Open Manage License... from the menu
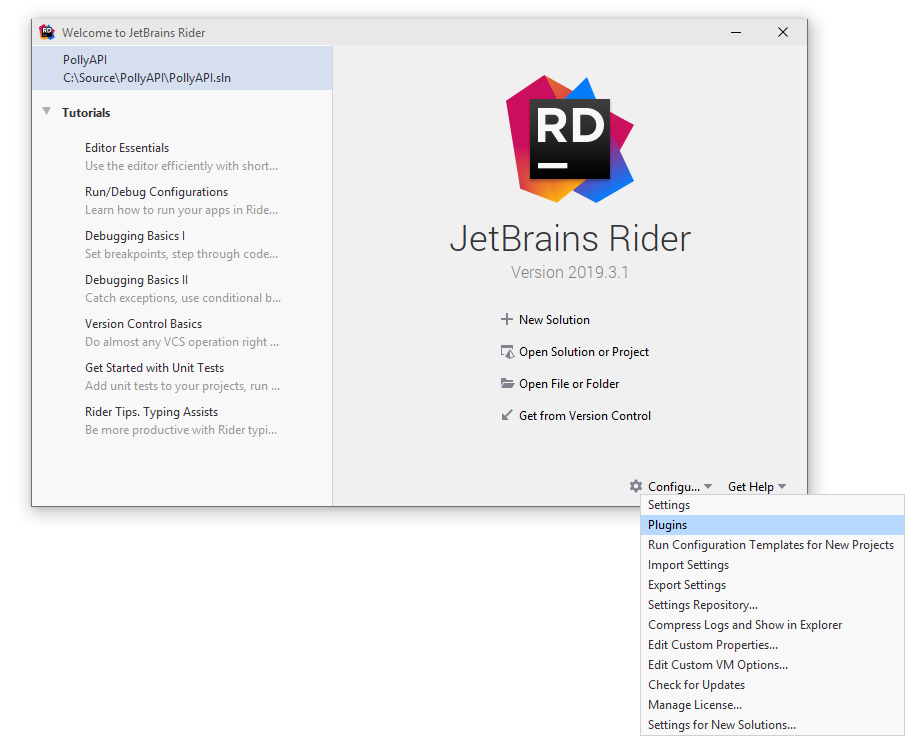This screenshot has height=744, width=918. click(x=695, y=705)
